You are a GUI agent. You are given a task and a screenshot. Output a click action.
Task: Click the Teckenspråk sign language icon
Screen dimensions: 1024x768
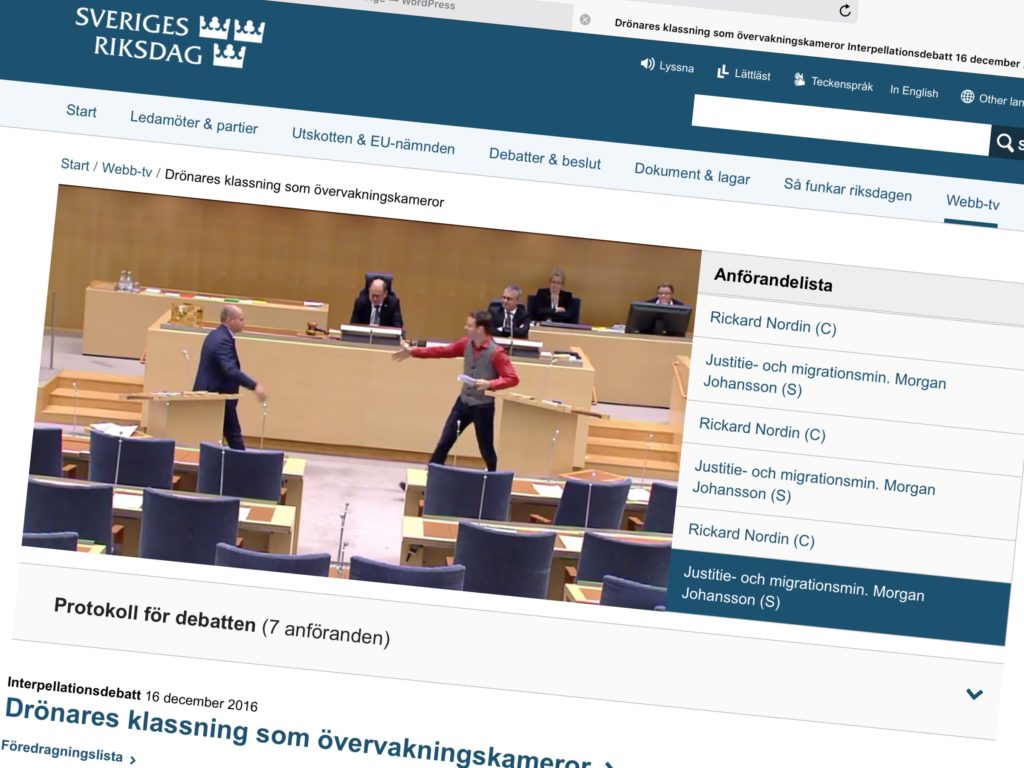click(799, 80)
